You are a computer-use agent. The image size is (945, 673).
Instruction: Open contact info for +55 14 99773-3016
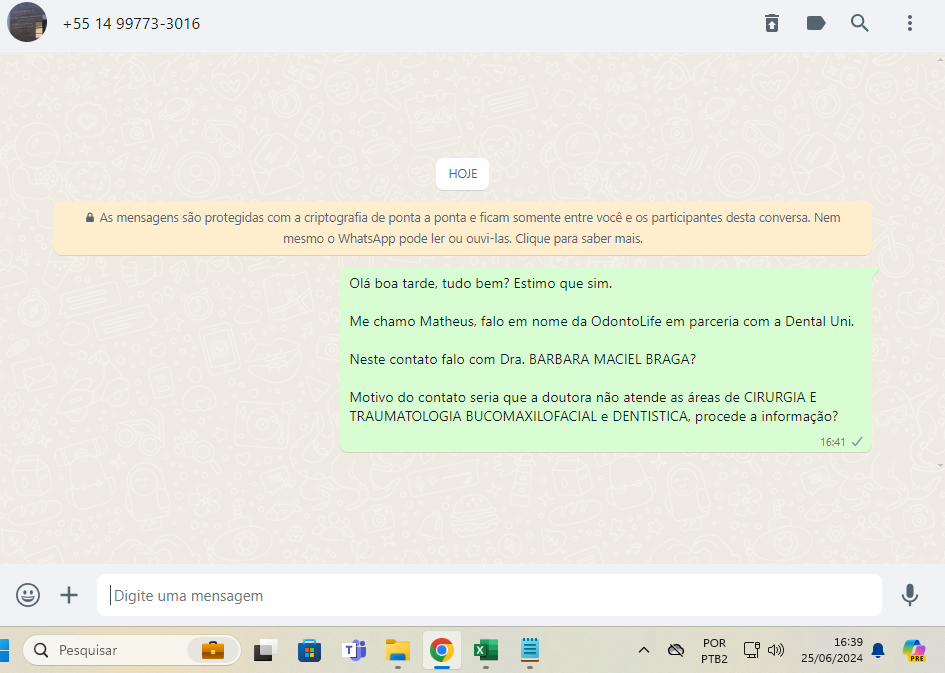pos(131,23)
